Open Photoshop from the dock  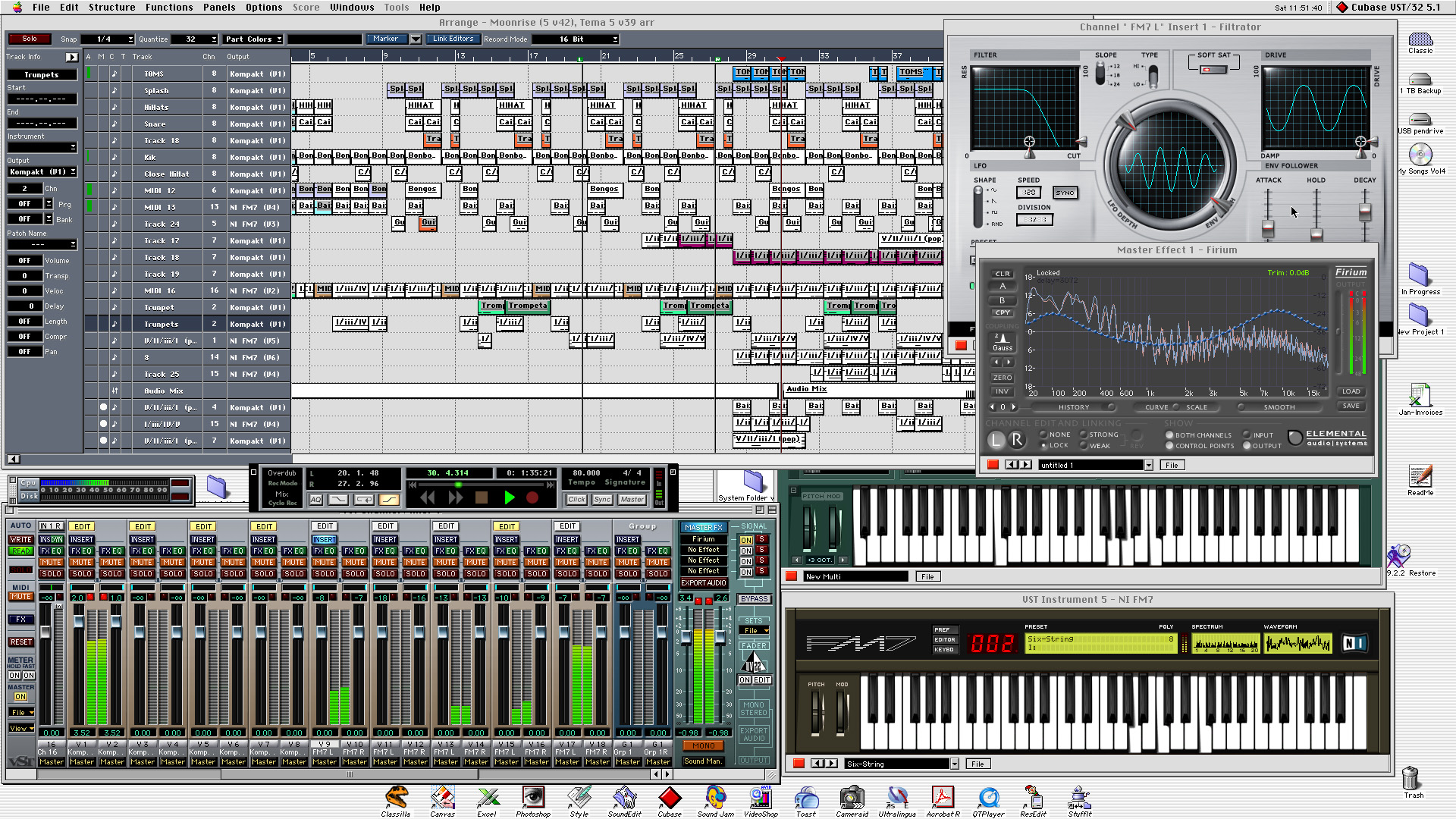click(x=533, y=799)
